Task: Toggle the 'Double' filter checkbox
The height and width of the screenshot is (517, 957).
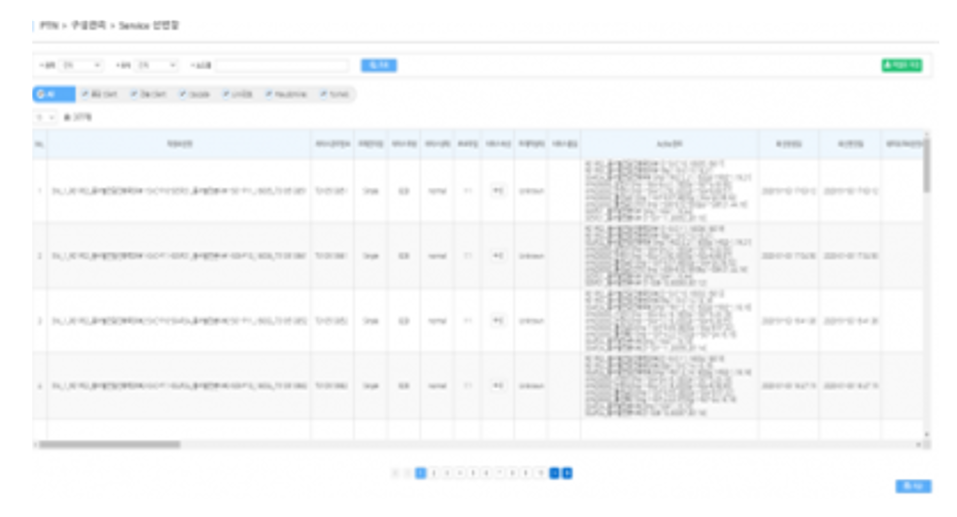Action: pos(182,94)
